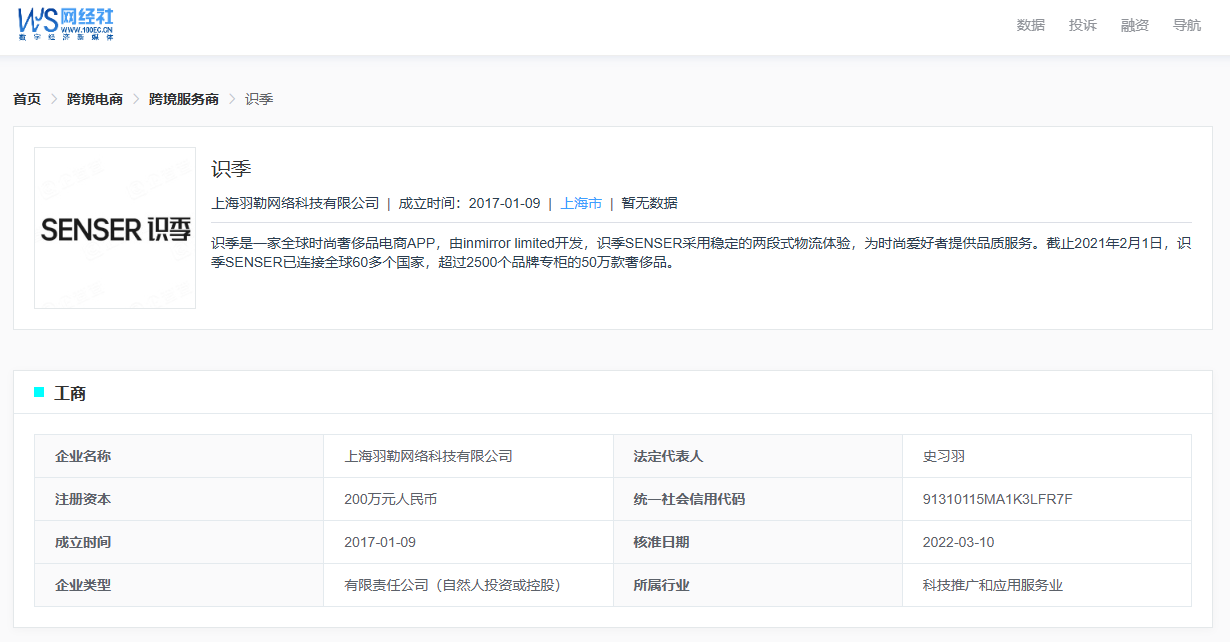Viewport: 1230px width, 642px height.
Task: Go to 首页 breadcrumb link
Action: pos(27,99)
